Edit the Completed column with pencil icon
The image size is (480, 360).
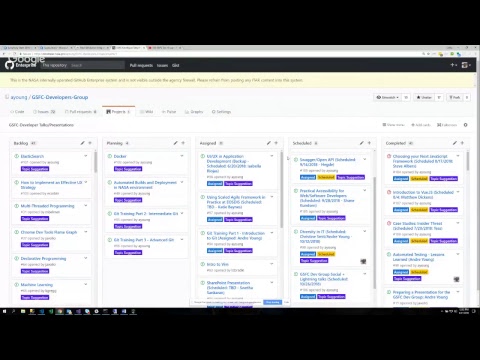point(455,143)
